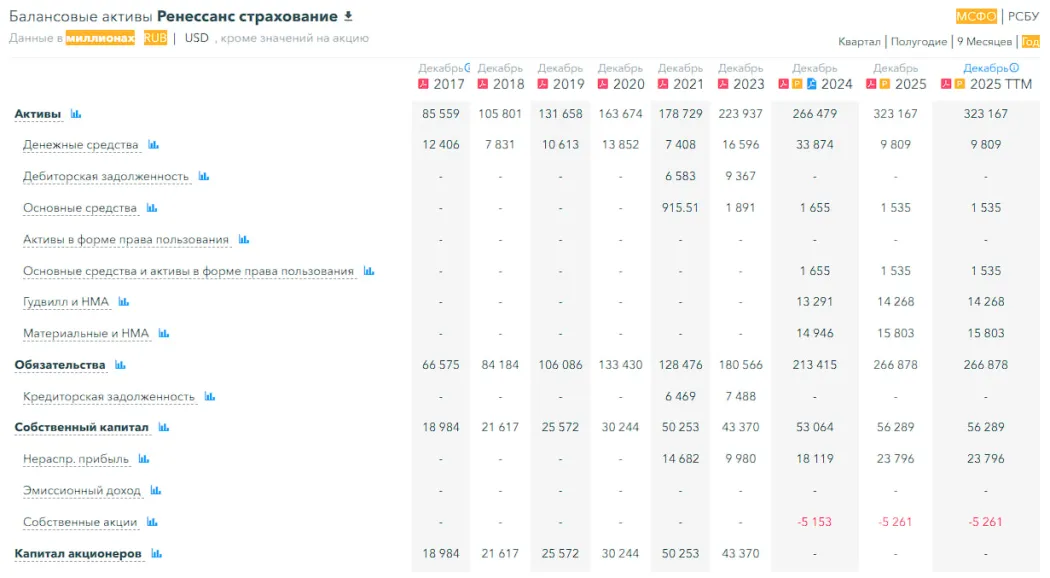The height and width of the screenshot is (578, 1050).
Task: Select the МСФО reporting standard
Action: [x=976, y=16]
